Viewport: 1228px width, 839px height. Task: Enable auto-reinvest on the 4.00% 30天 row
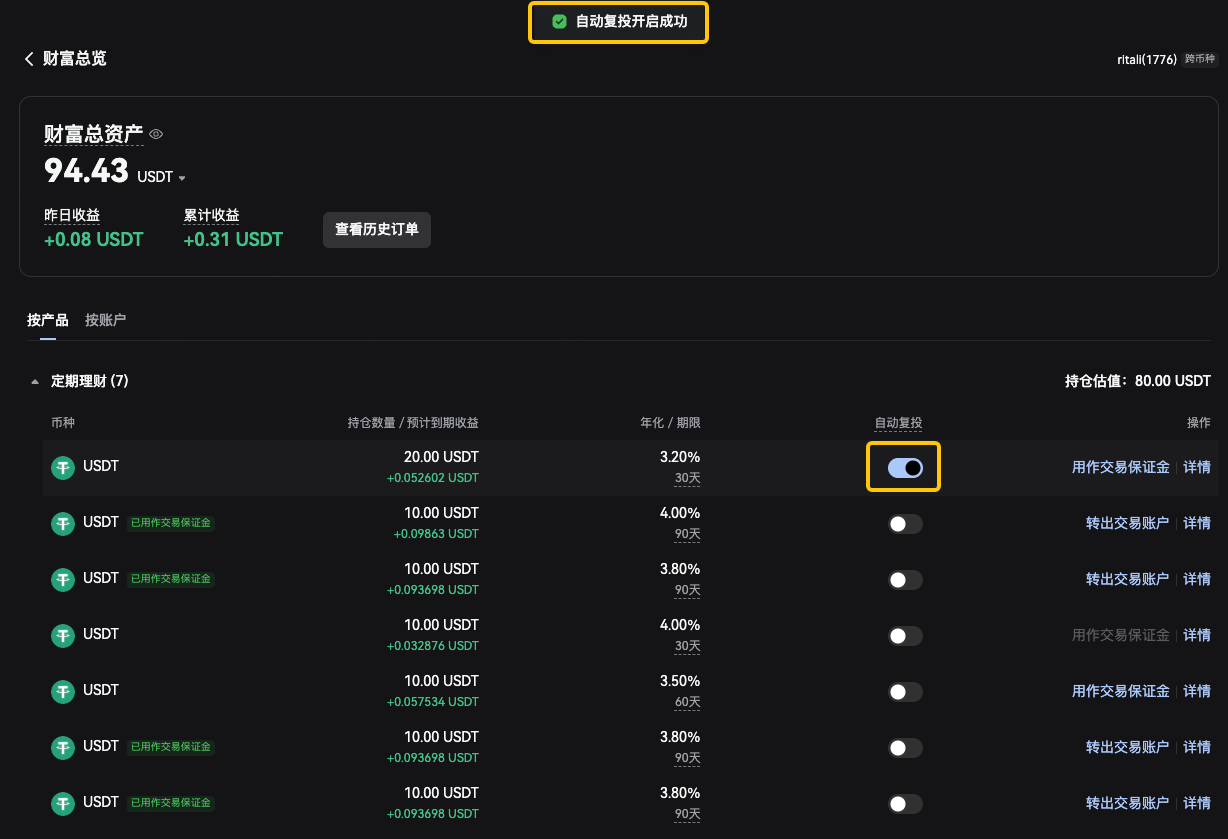coord(905,635)
